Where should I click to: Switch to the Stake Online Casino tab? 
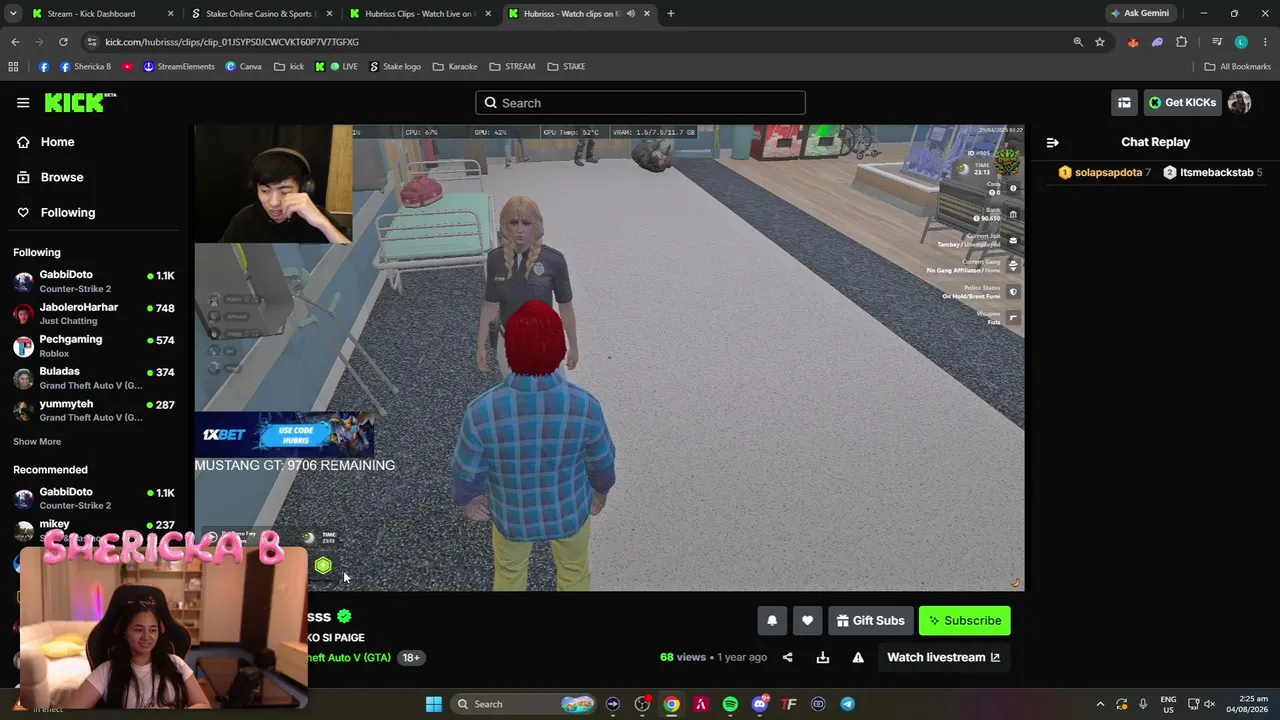[260, 14]
